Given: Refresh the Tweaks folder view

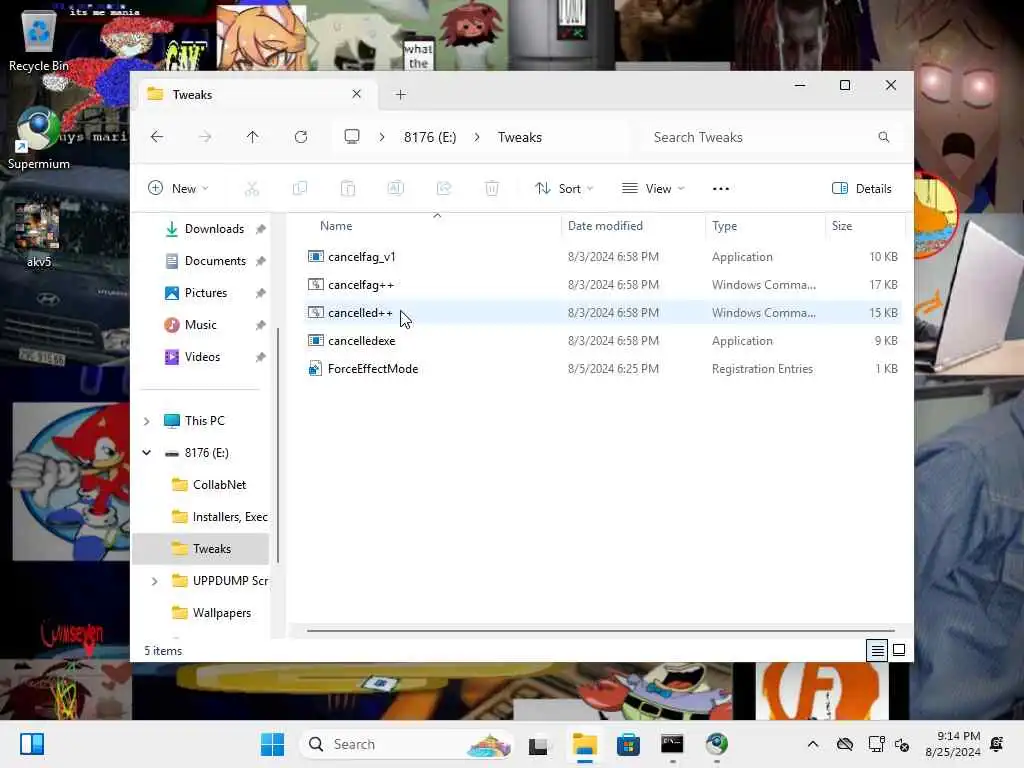Looking at the screenshot, I should 300,137.
